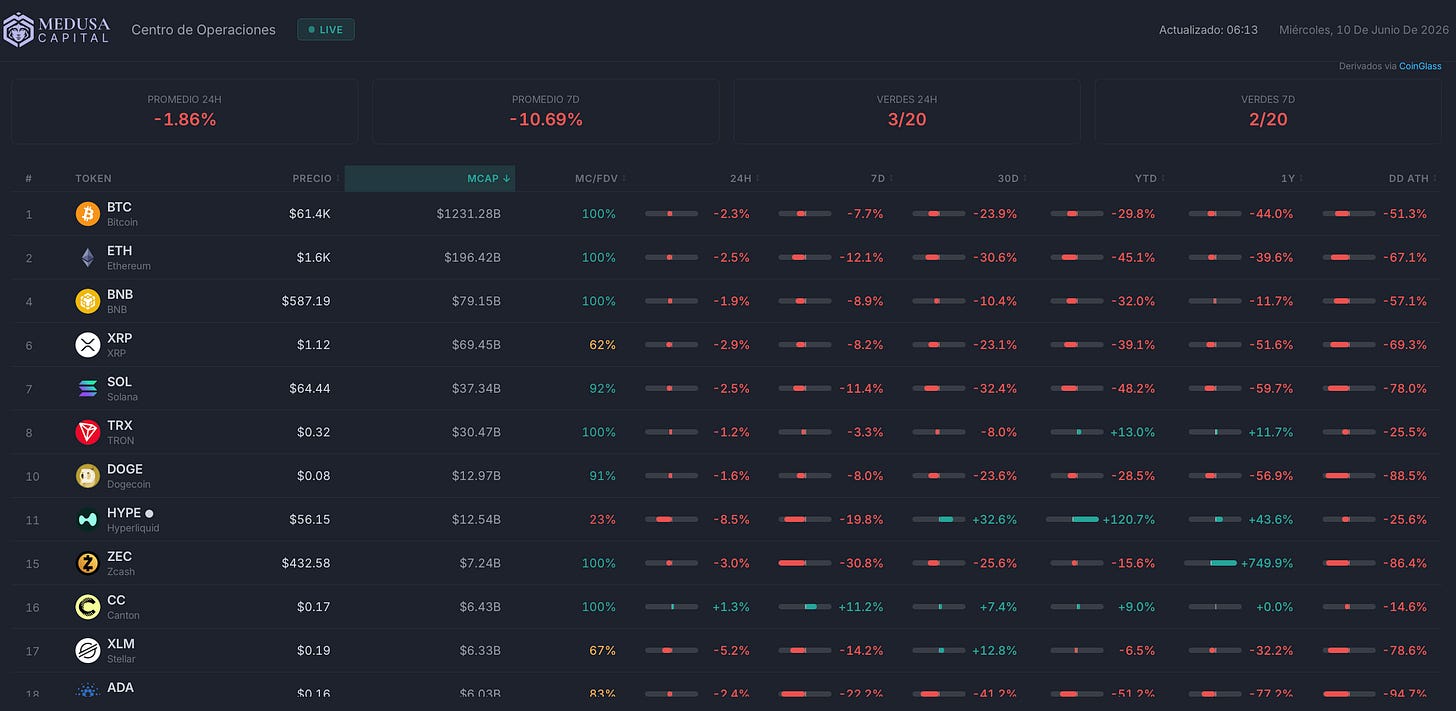Click the ZEC price $432.58

tap(306, 563)
